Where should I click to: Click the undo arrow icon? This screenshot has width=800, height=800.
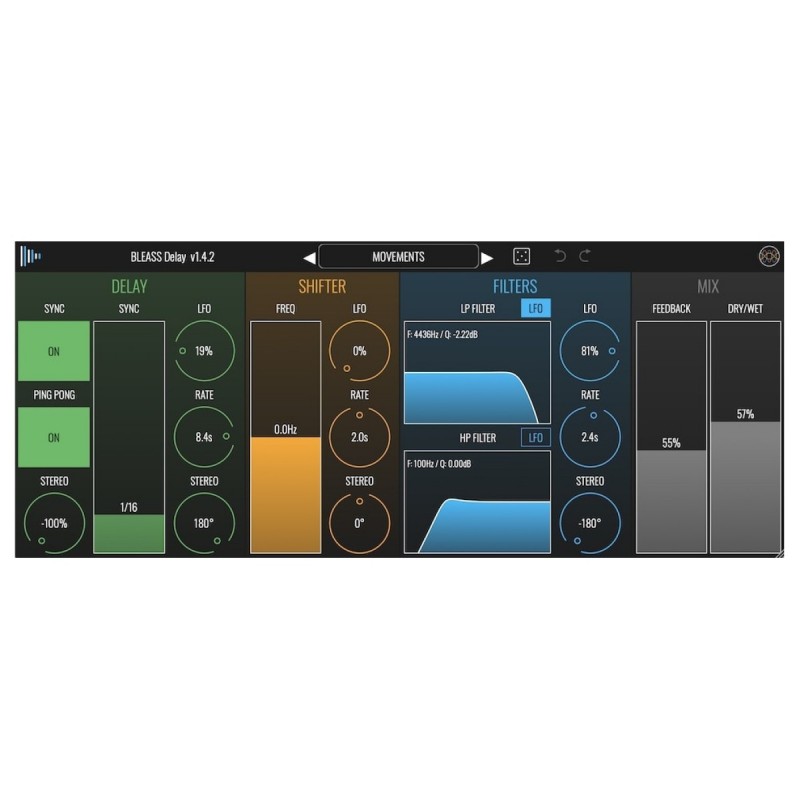pyautogui.click(x=562, y=256)
